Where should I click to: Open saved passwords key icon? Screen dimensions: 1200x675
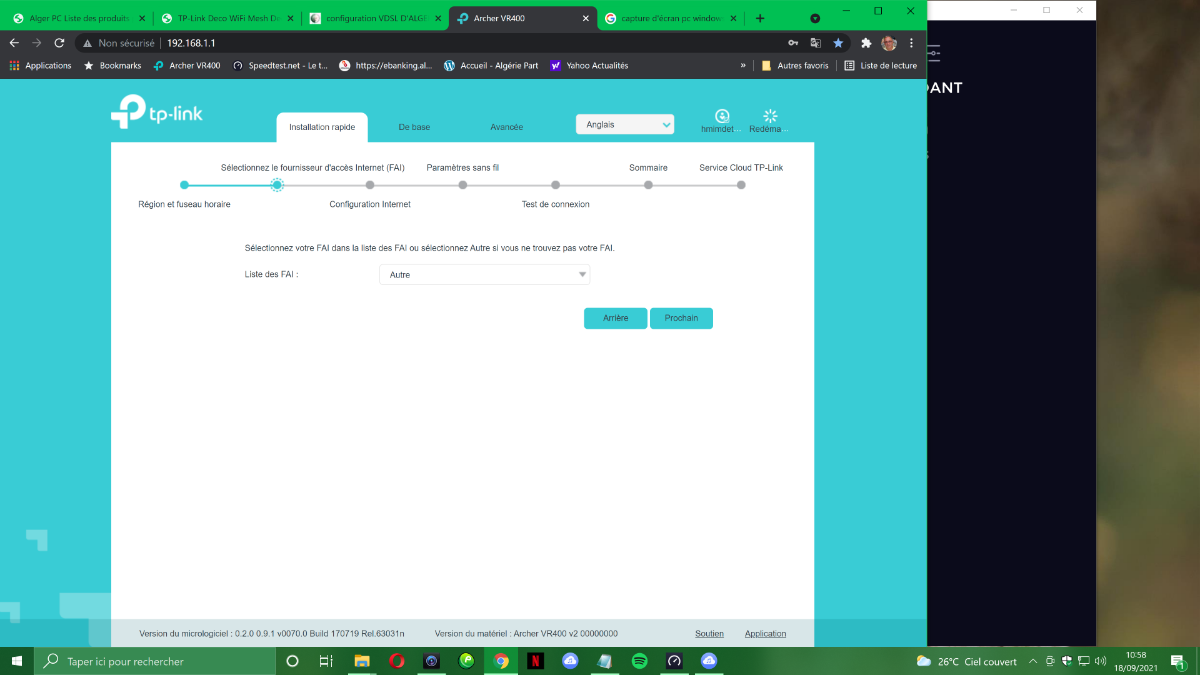793,43
